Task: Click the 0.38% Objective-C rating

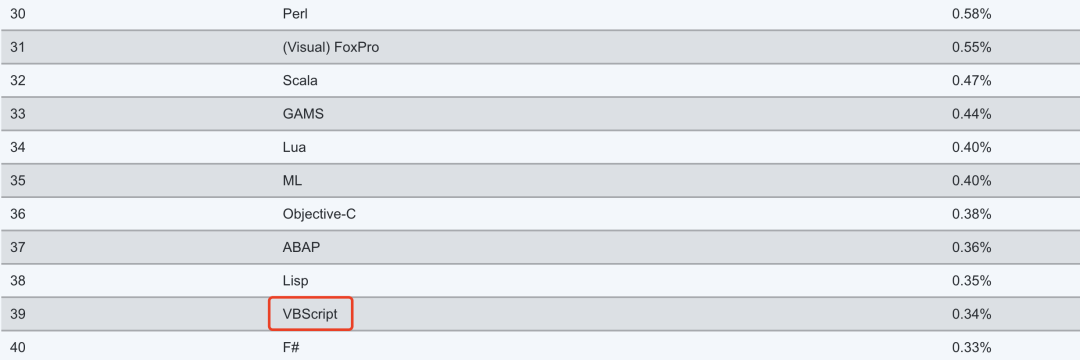Action: [x=971, y=214]
